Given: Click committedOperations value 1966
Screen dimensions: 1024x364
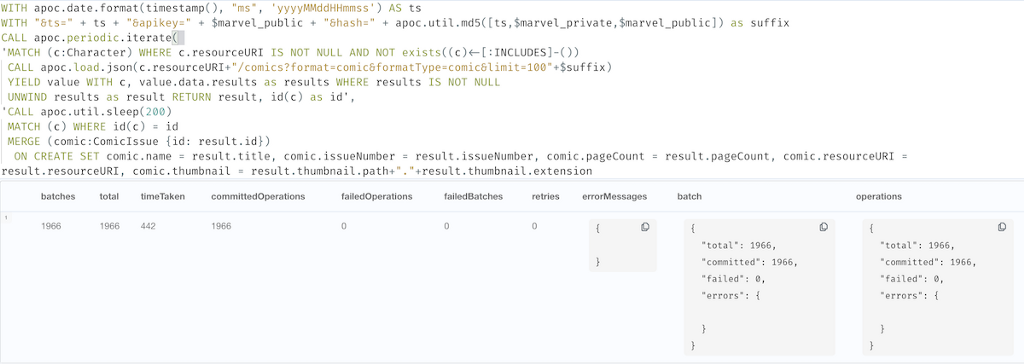Looking at the screenshot, I should 221,226.
